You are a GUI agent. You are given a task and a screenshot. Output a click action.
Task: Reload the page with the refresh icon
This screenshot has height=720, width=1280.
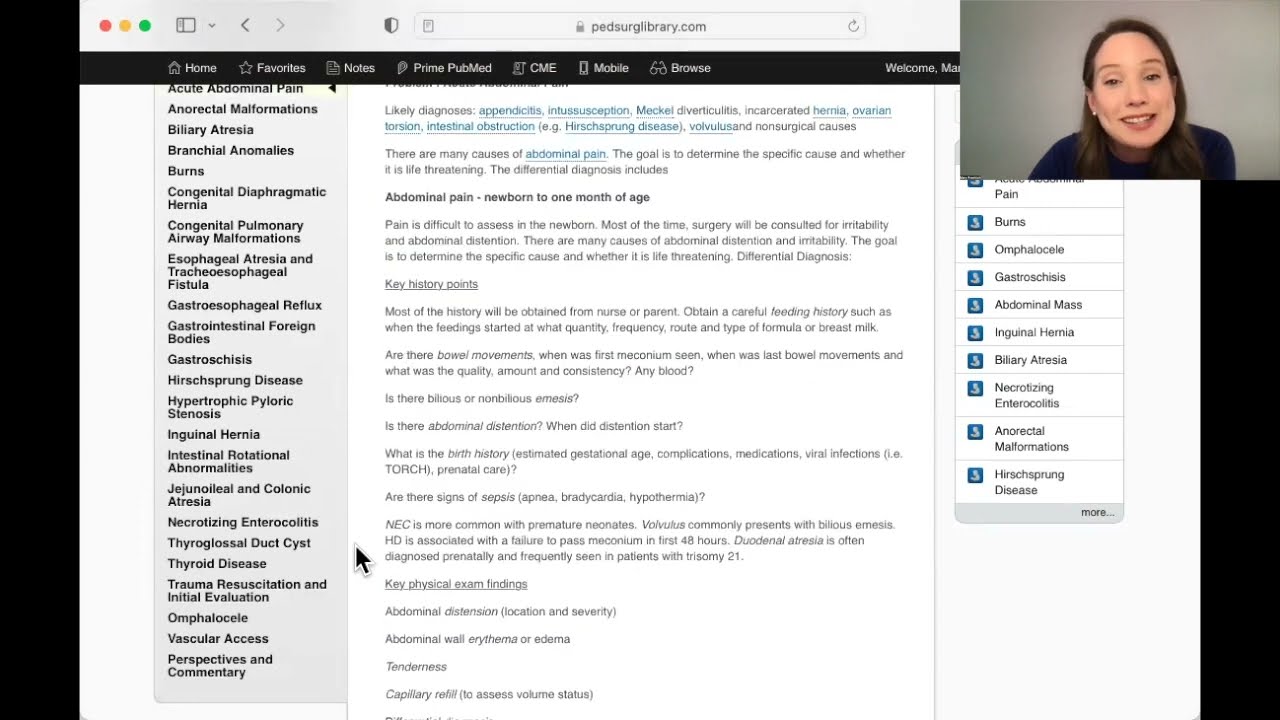(x=853, y=26)
